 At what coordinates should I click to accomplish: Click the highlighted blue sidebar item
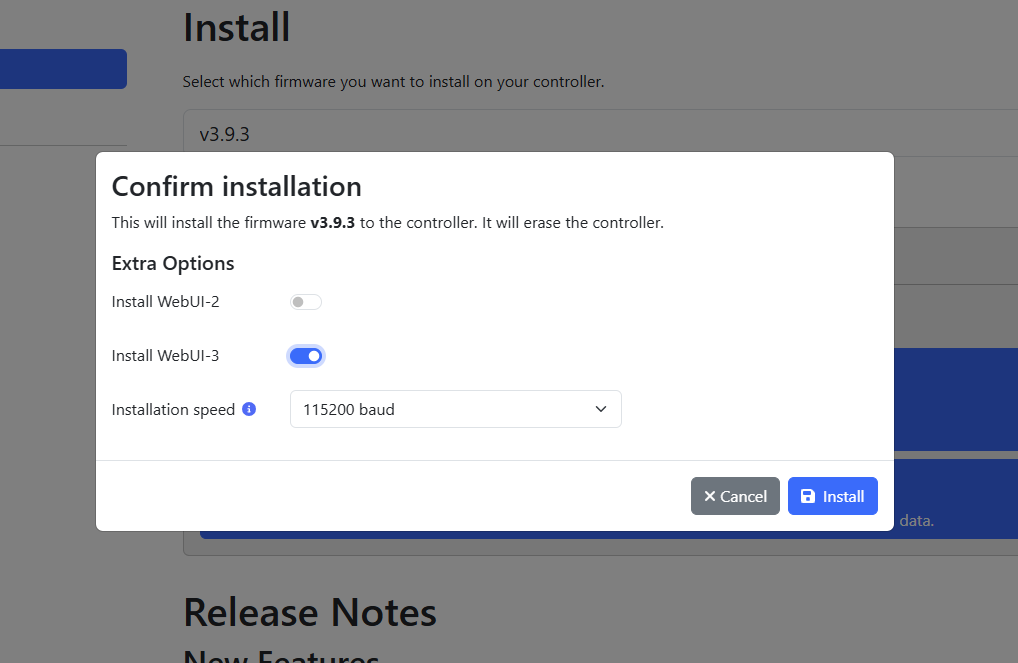[63, 69]
